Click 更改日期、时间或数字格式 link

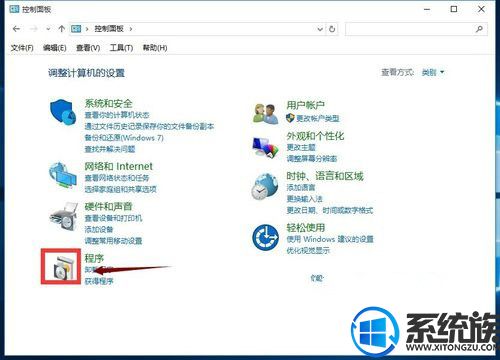[x=330, y=210]
